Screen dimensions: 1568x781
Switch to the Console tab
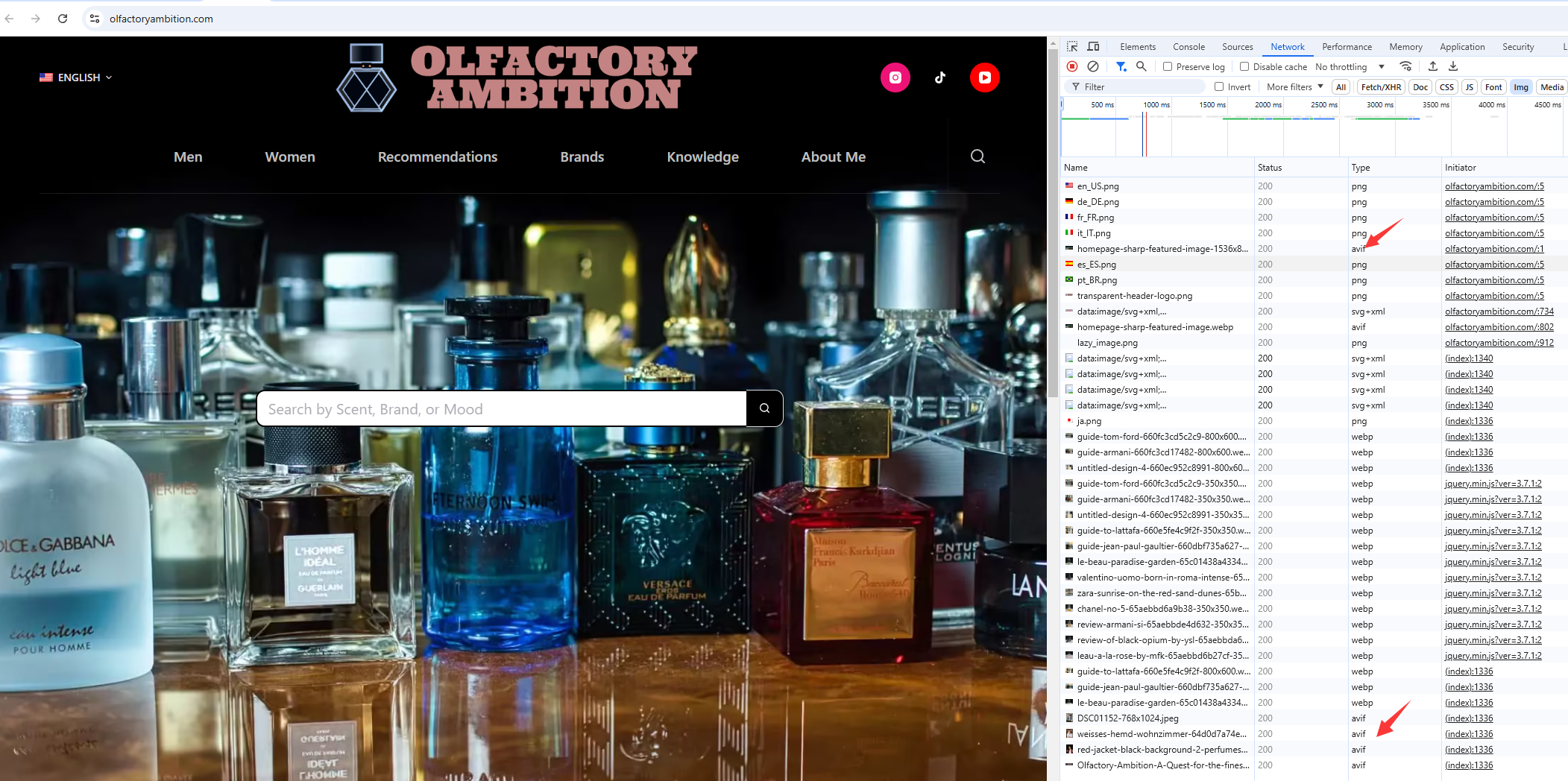[x=1188, y=46]
